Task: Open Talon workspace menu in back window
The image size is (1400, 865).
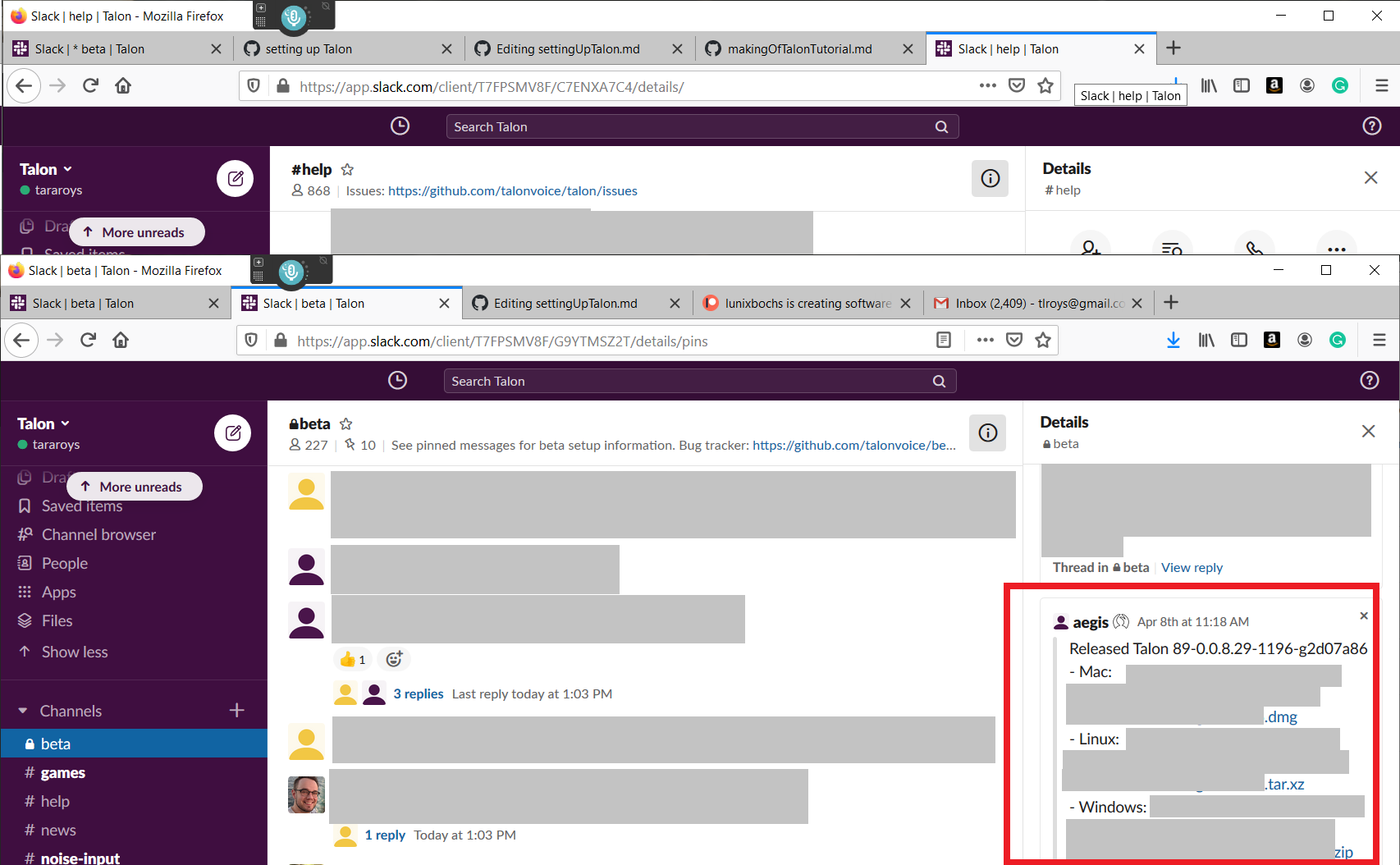Action: click(x=46, y=169)
